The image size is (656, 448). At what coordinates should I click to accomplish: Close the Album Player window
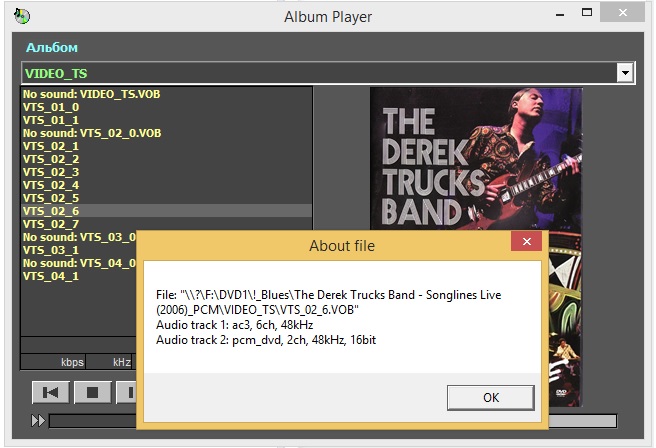(x=622, y=13)
